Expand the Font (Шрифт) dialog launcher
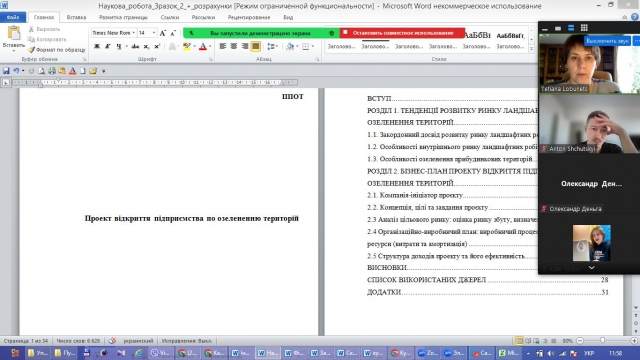The image size is (640, 360). [211, 60]
